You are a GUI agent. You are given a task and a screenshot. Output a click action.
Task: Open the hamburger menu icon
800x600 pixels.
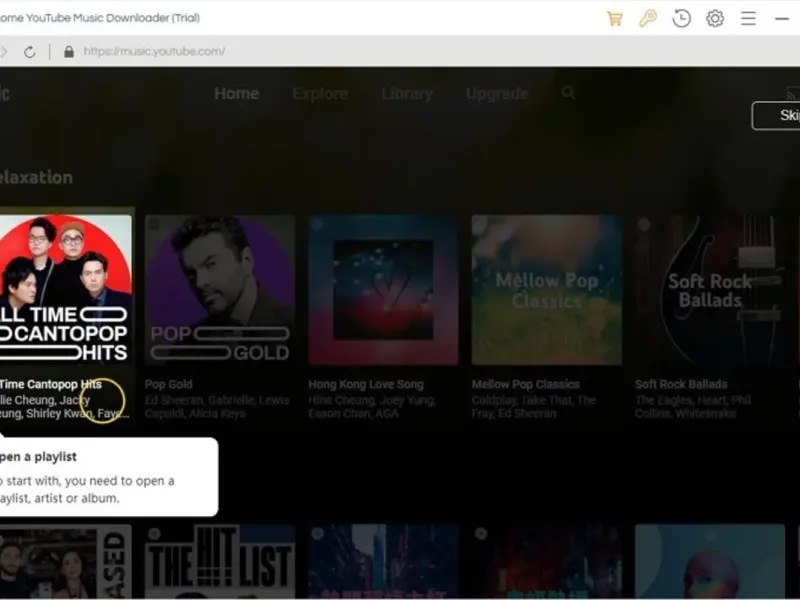[748, 18]
